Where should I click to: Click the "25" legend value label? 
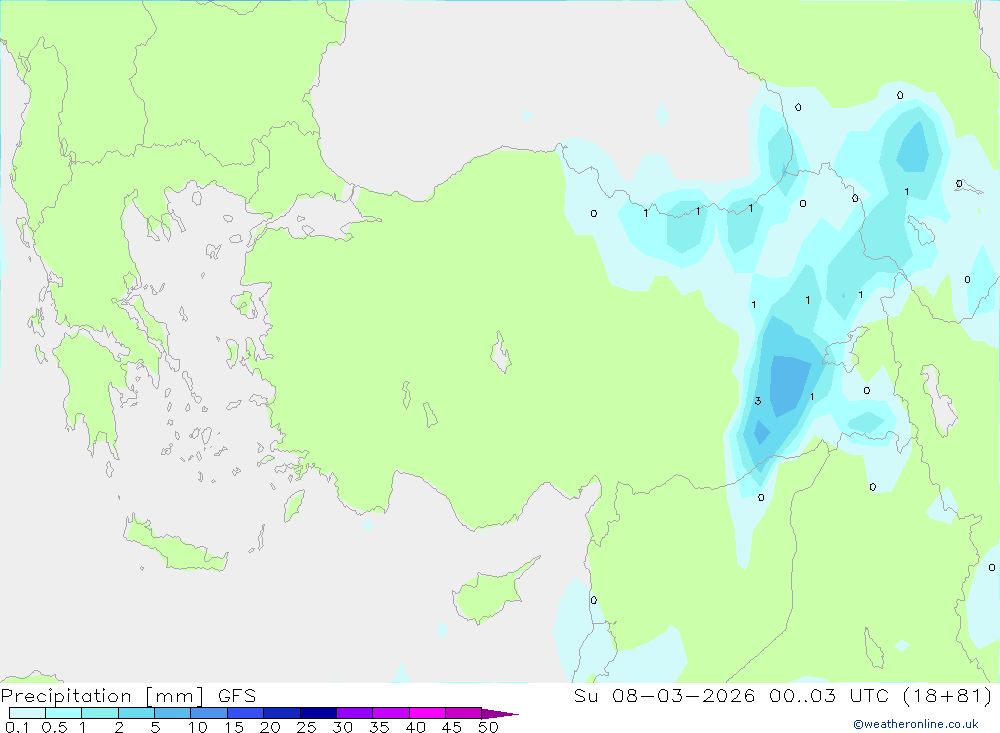click(x=306, y=727)
